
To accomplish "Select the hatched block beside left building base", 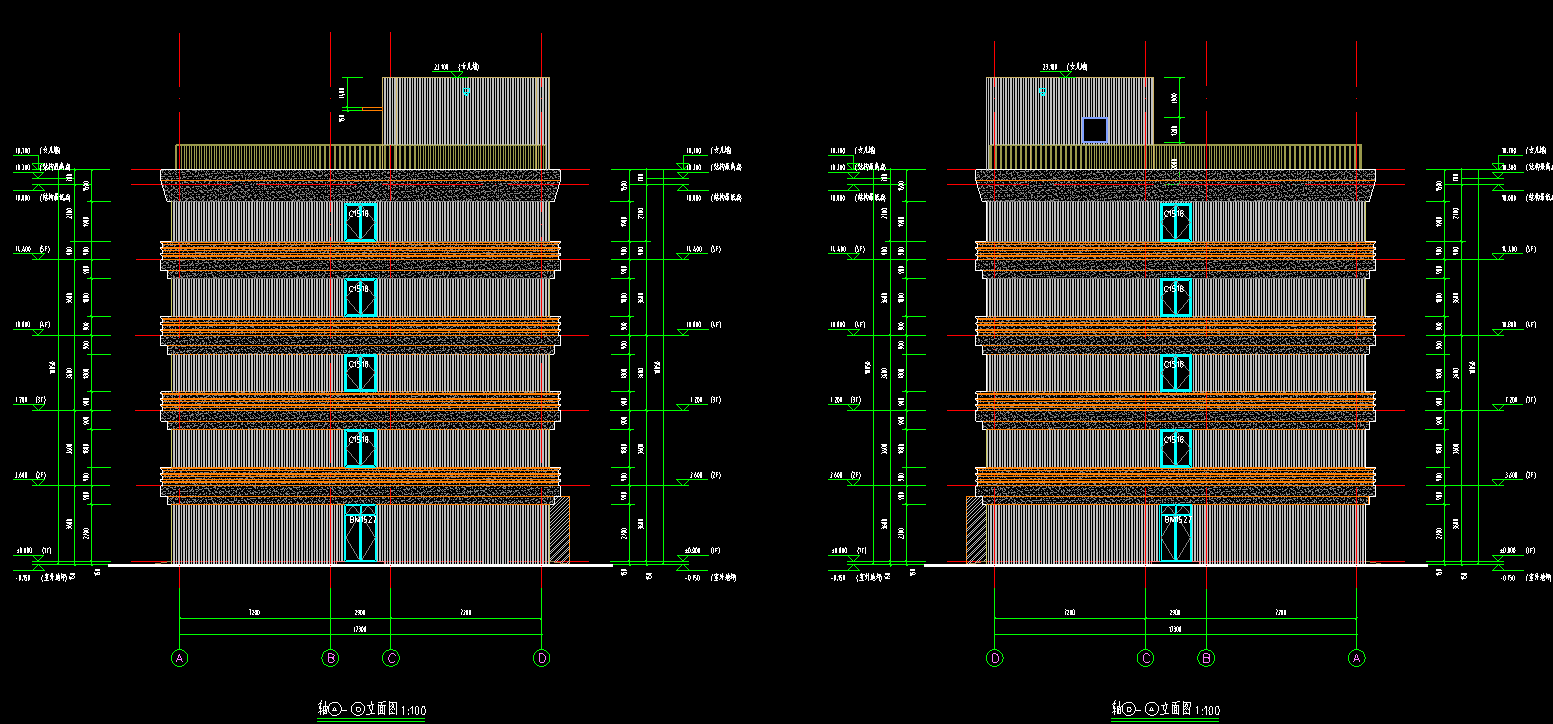I will pos(559,529).
